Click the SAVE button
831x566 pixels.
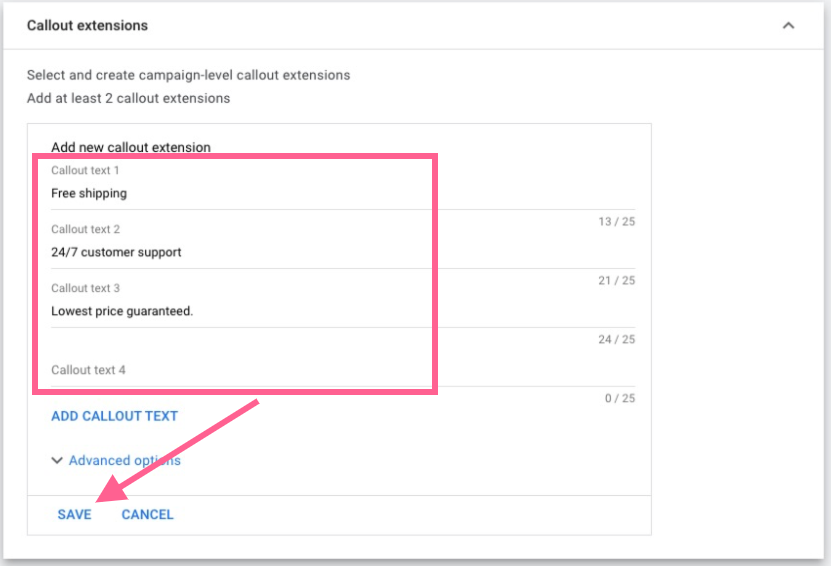coord(74,514)
